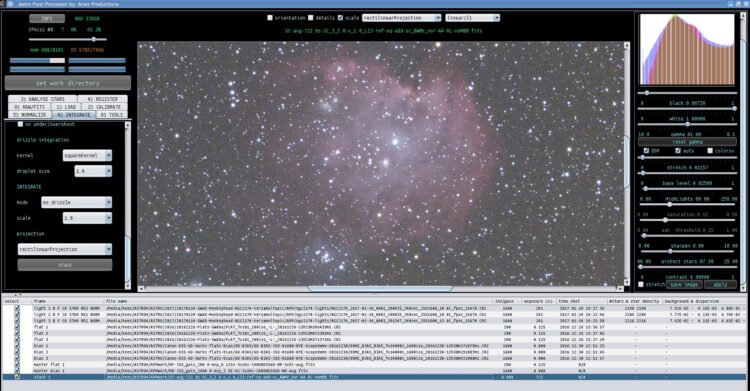
Task: Click the left panel scroll-down arrow
Action: 128,286
